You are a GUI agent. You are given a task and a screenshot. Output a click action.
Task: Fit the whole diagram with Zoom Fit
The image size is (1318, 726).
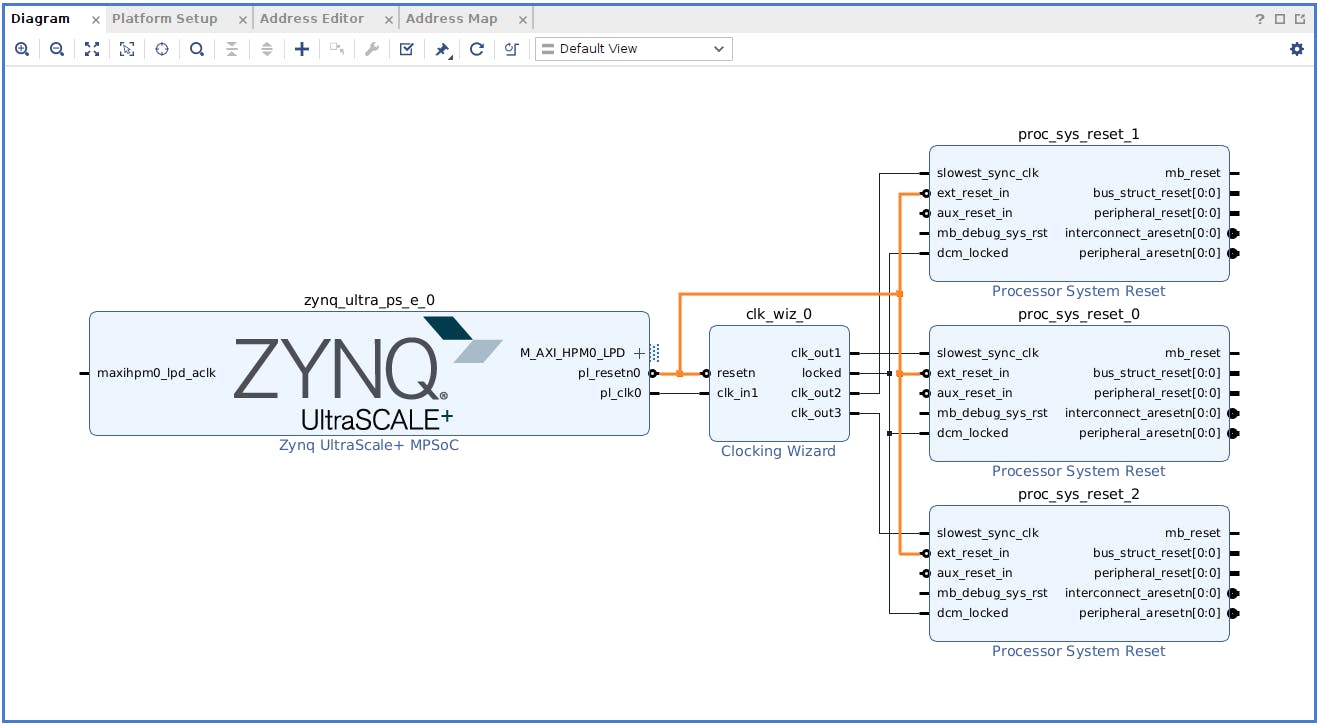pyautogui.click(x=92, y=49)
